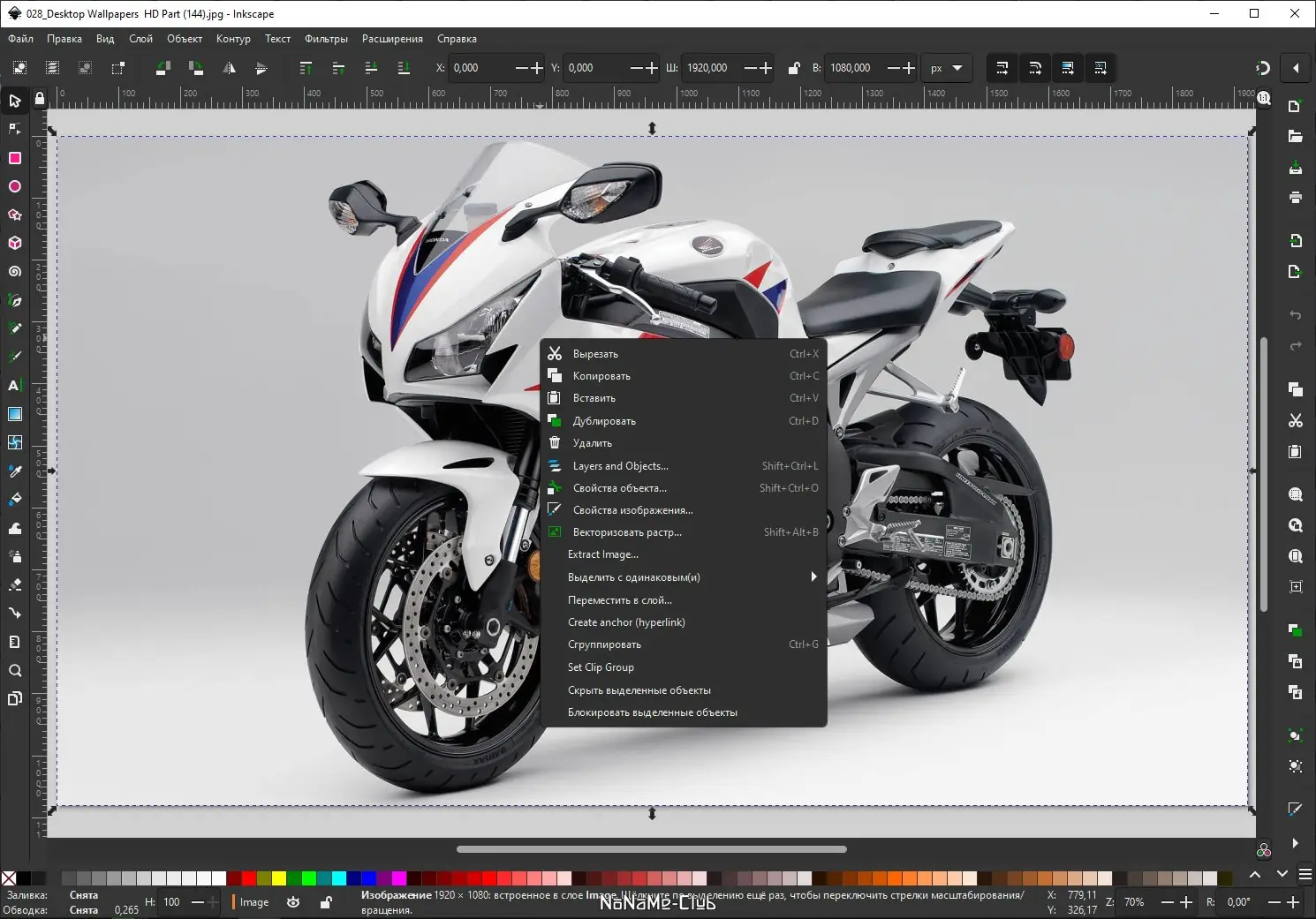
Task: Click 'Свойства изображения...' context entry
Action: (684, 510)
